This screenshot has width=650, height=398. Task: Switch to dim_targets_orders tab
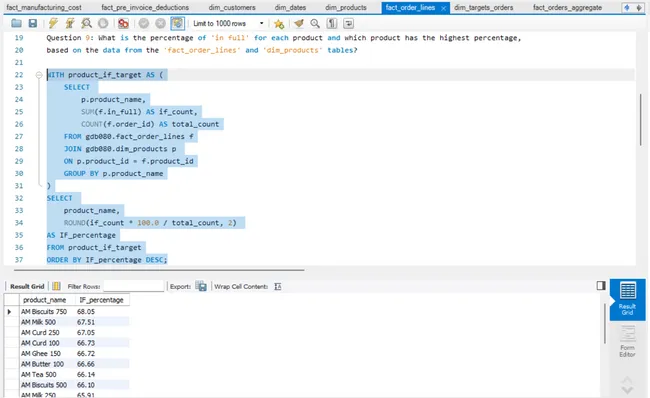[x=483, y=7]
